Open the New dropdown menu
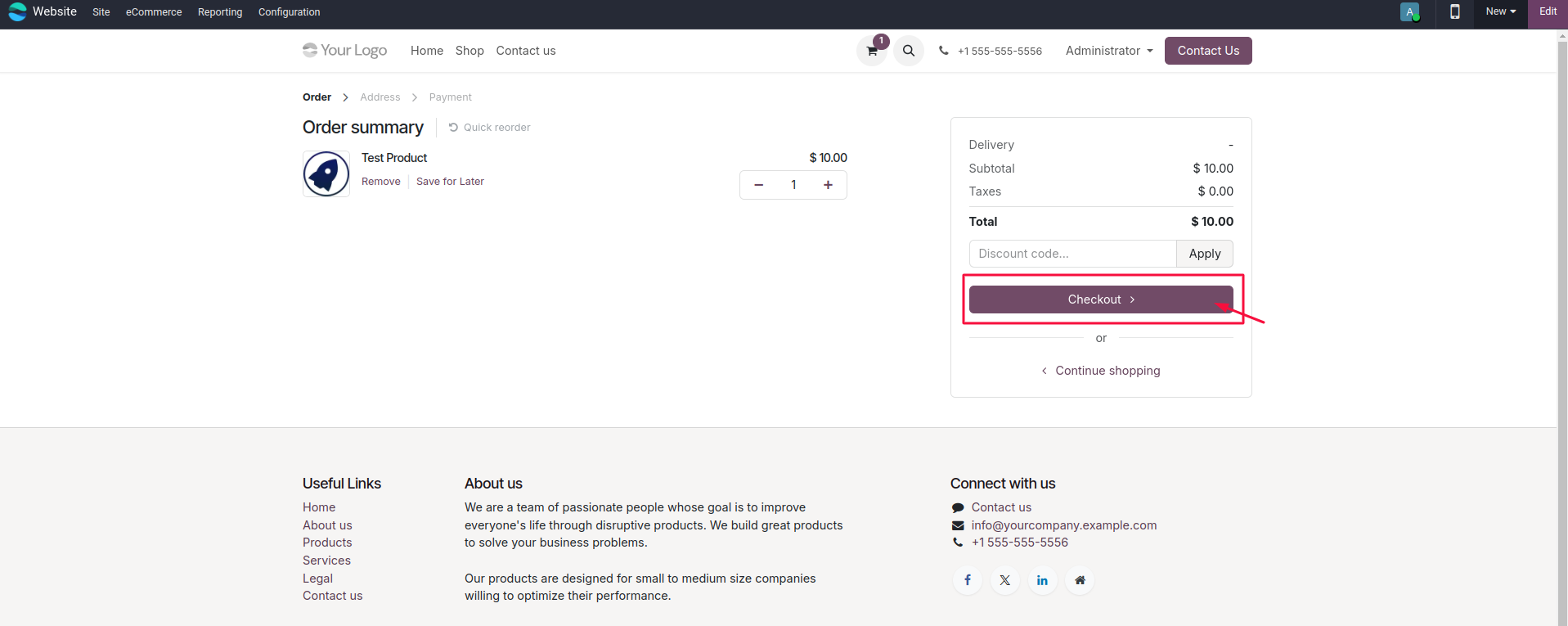Screen dimensions: 1568x626 [1500, 11]
